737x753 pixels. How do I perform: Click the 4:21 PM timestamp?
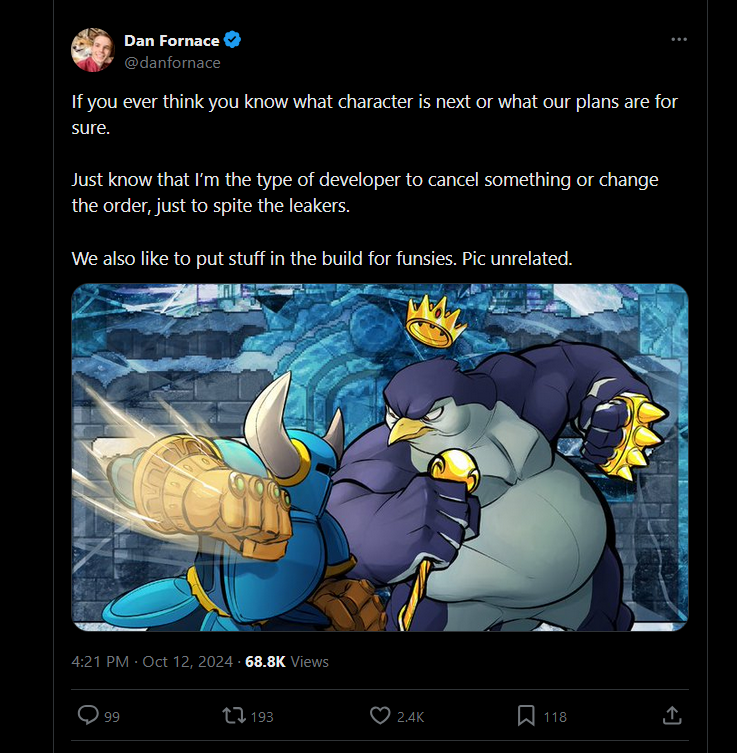tap(100, 661)
